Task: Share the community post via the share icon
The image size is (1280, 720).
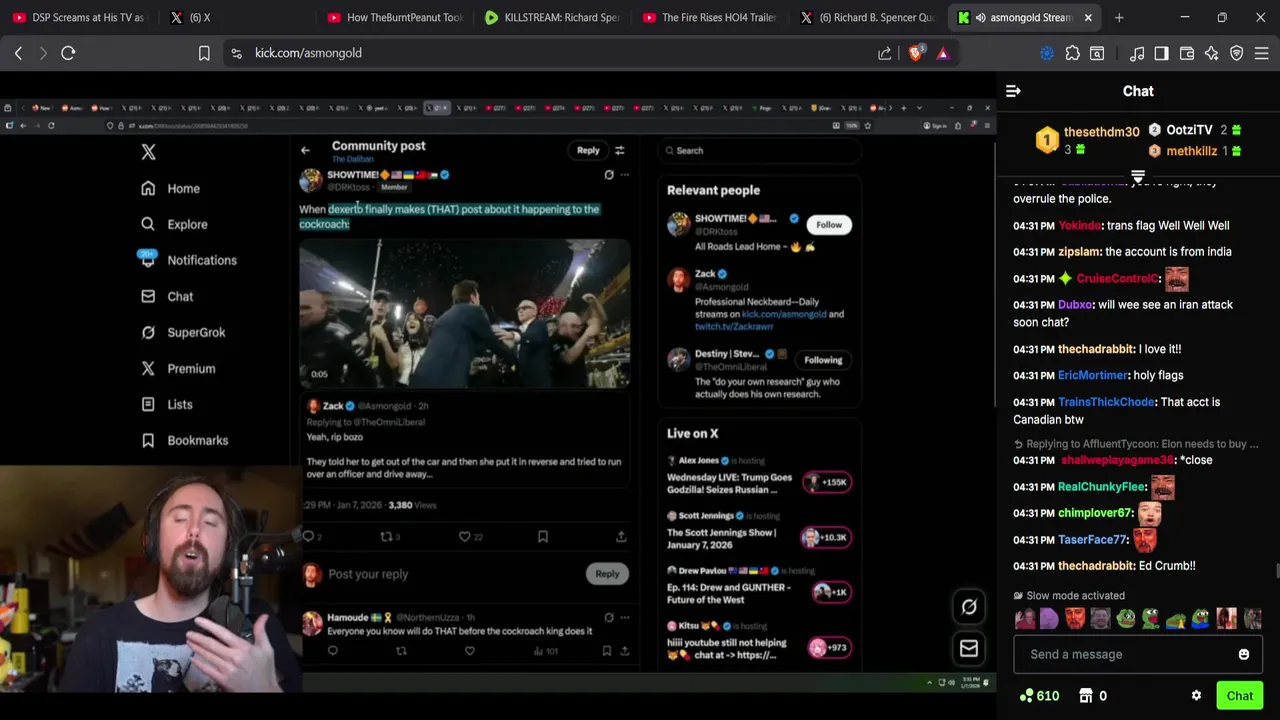Action: (620, 537)
